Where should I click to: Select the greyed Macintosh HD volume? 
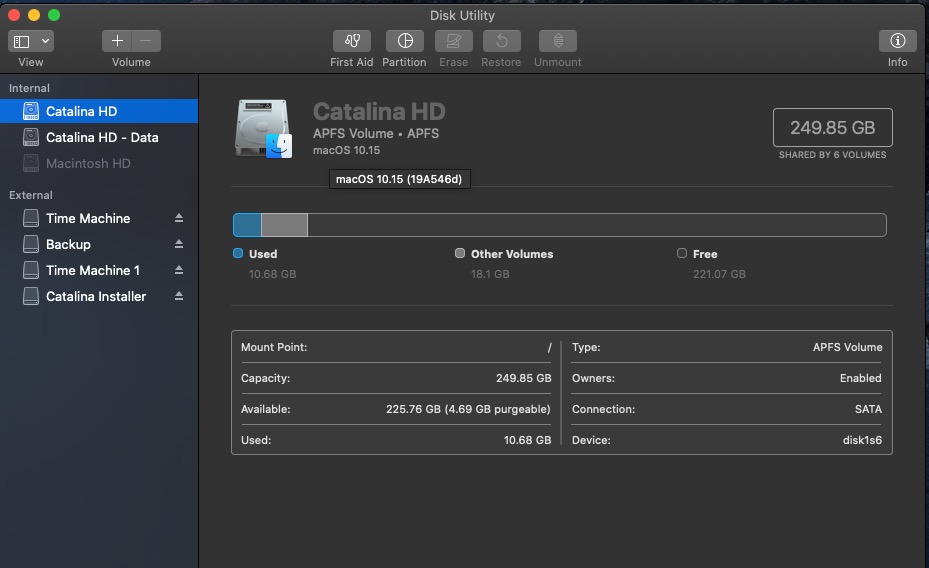click(99, 163)
